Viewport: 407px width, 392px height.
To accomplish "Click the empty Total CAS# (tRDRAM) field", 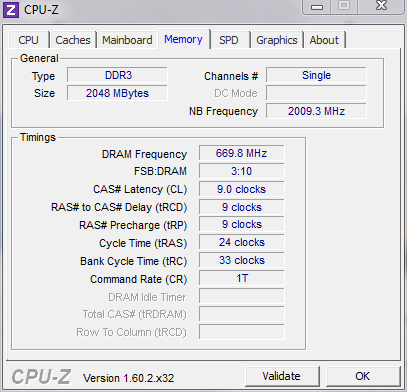I will pyautogui.click(x=242, y=314).
